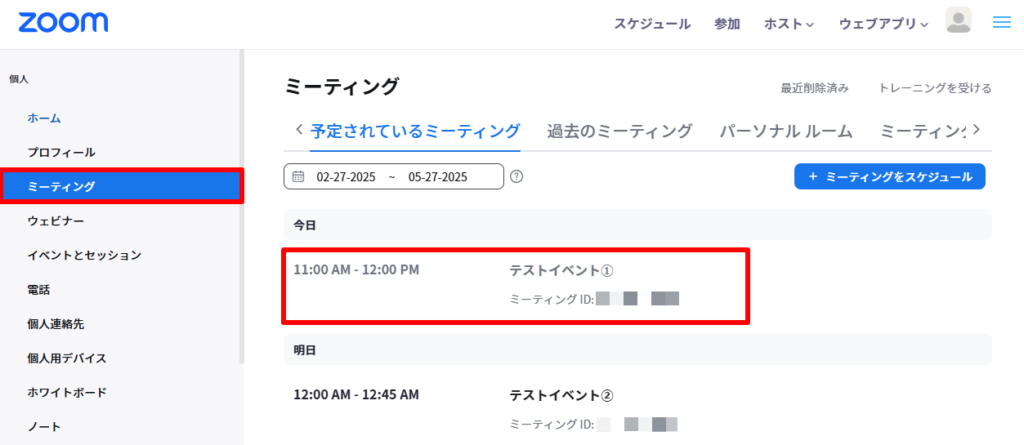Click the Zoom logo
1024x445 pixels.
coord(63,22)
